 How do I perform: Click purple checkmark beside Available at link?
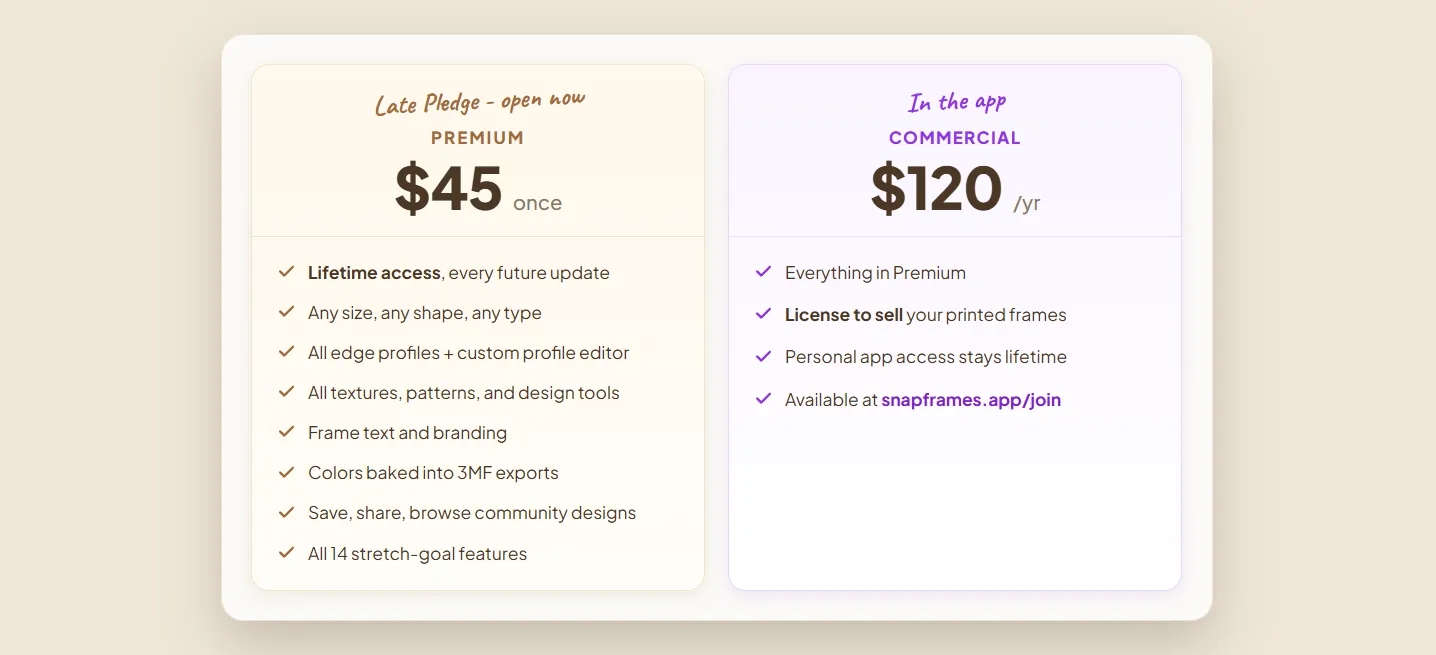point(763,399)
